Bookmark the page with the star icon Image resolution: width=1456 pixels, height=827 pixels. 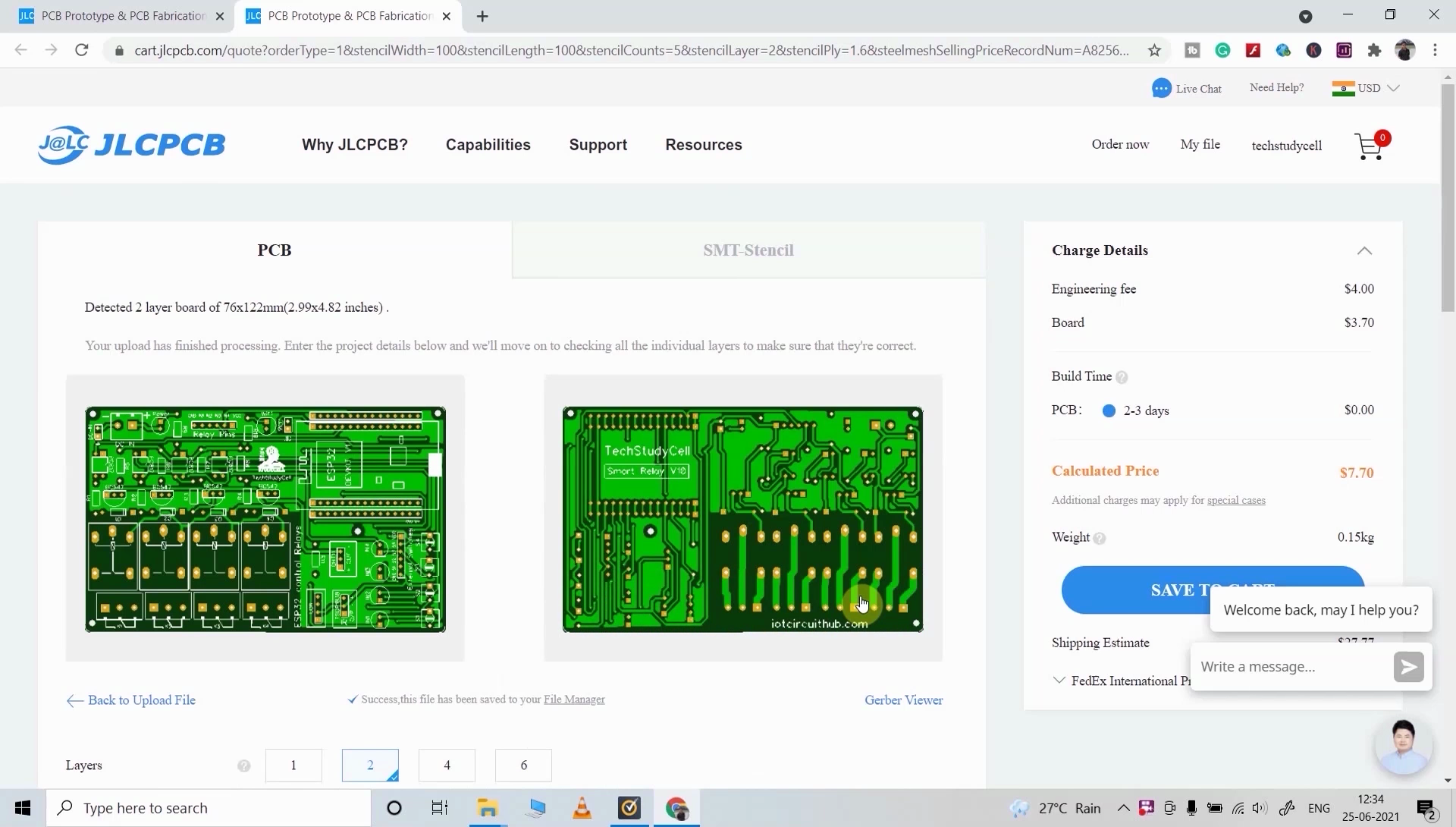(1154, 50)
